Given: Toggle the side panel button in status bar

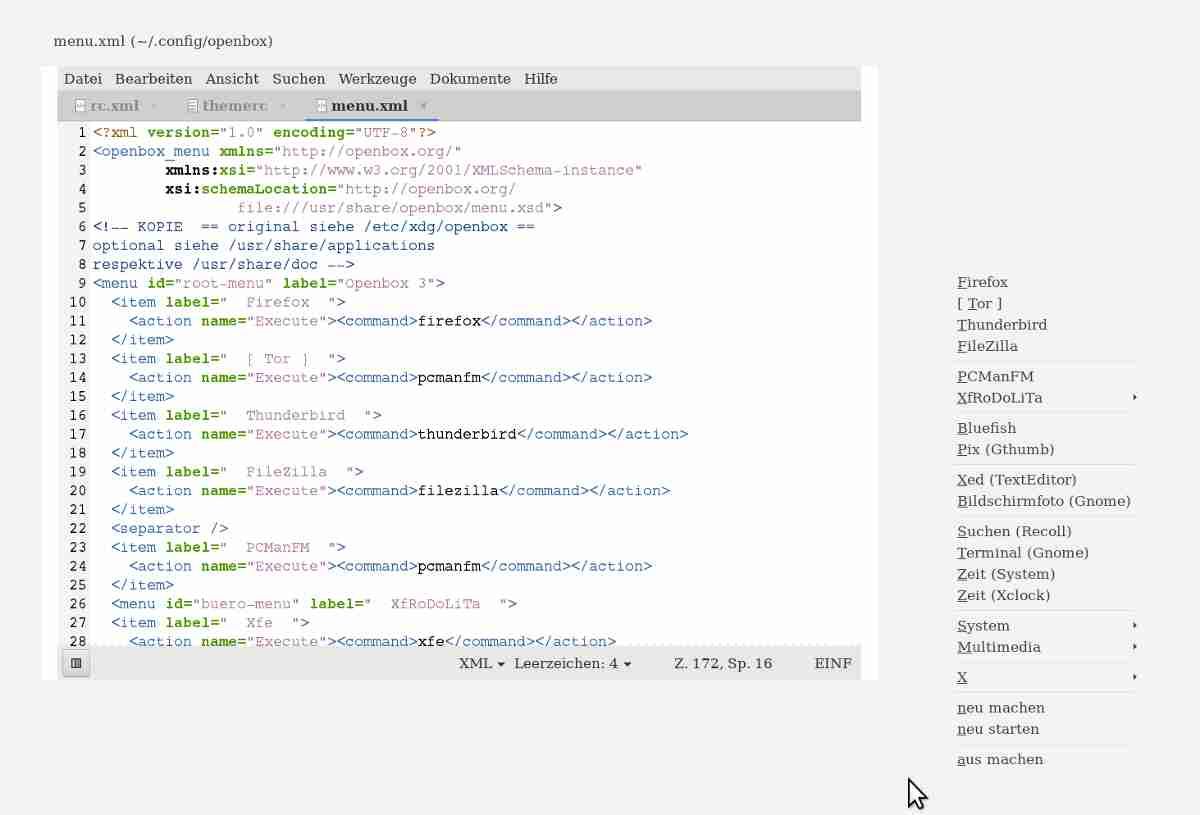Looking at the screenshot, I should (76, 663).
